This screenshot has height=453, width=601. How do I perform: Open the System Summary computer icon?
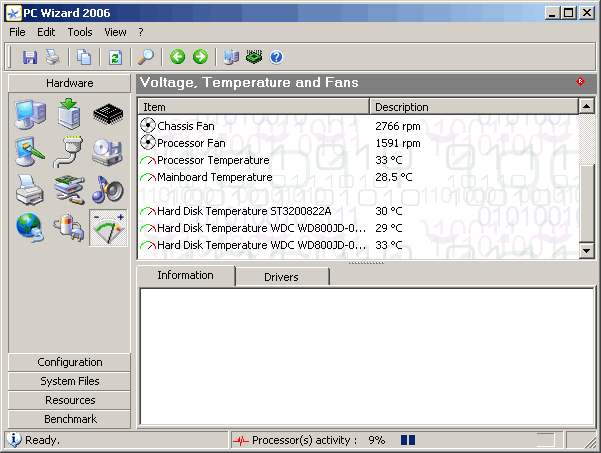click(31, 115)
